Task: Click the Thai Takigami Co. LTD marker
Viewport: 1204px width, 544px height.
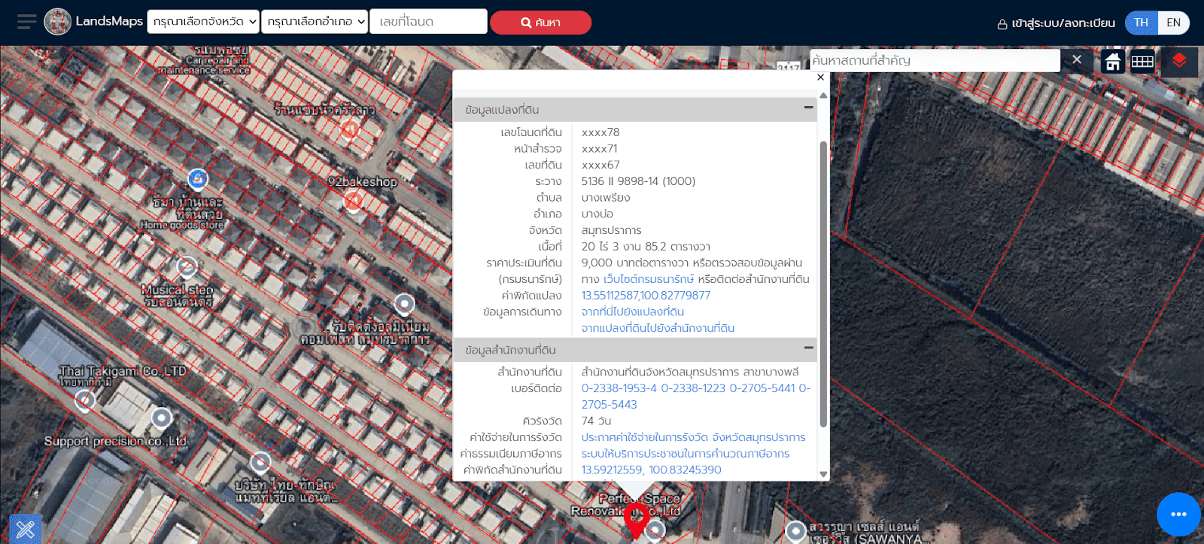Action: [85, 401]
